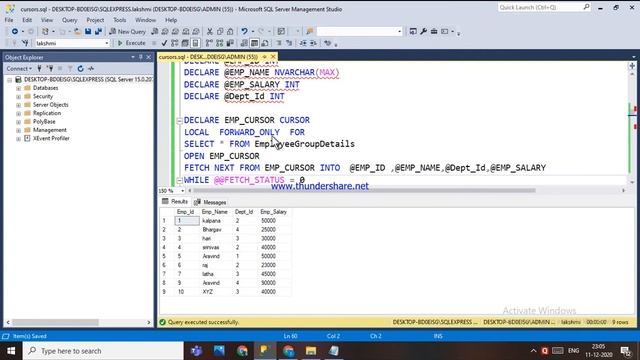
Task: Click the Open File folder icon
Action: click(x=77, y=31)
